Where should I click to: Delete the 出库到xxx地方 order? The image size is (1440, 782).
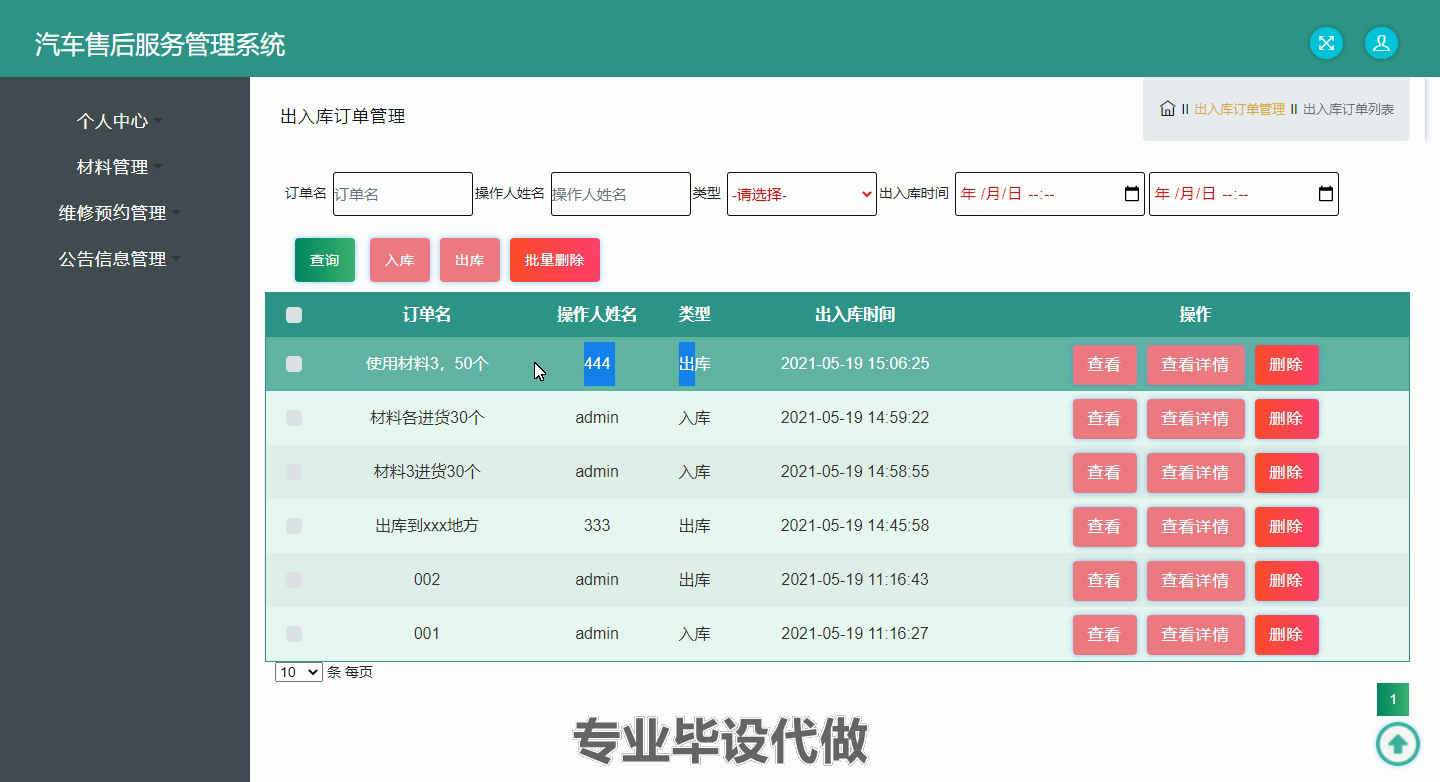pyautogui.click(x=1287, y=527)
